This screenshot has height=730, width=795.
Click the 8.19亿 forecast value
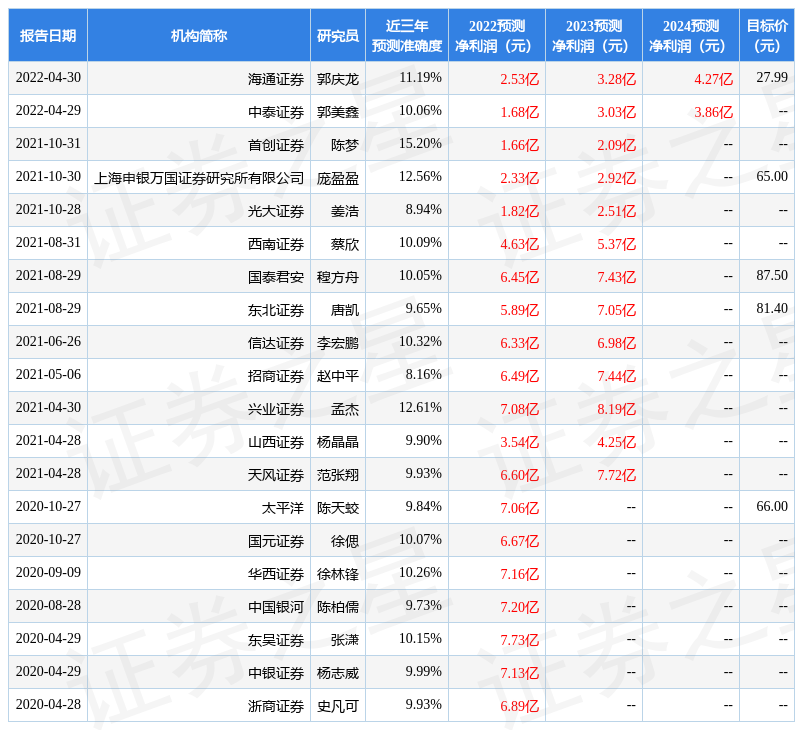tap(617, 409)
